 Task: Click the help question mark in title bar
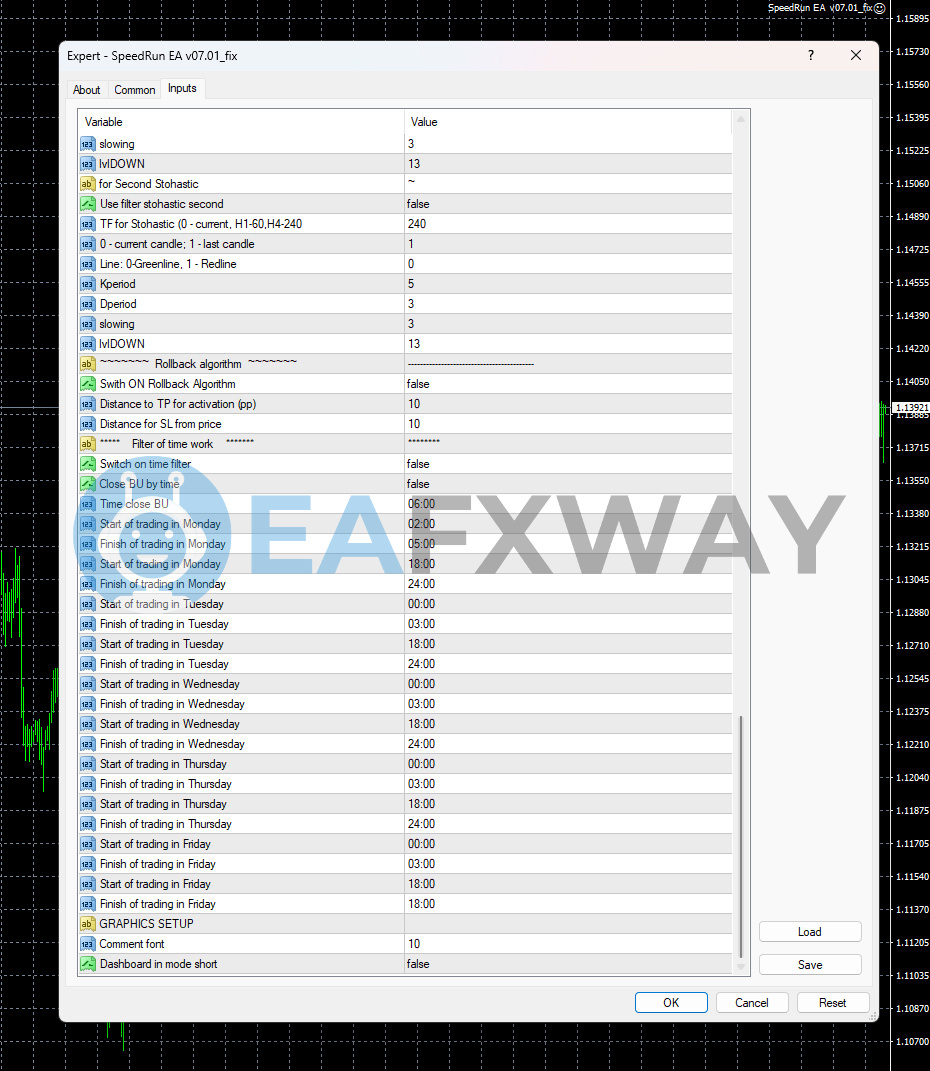coord(811,56)
